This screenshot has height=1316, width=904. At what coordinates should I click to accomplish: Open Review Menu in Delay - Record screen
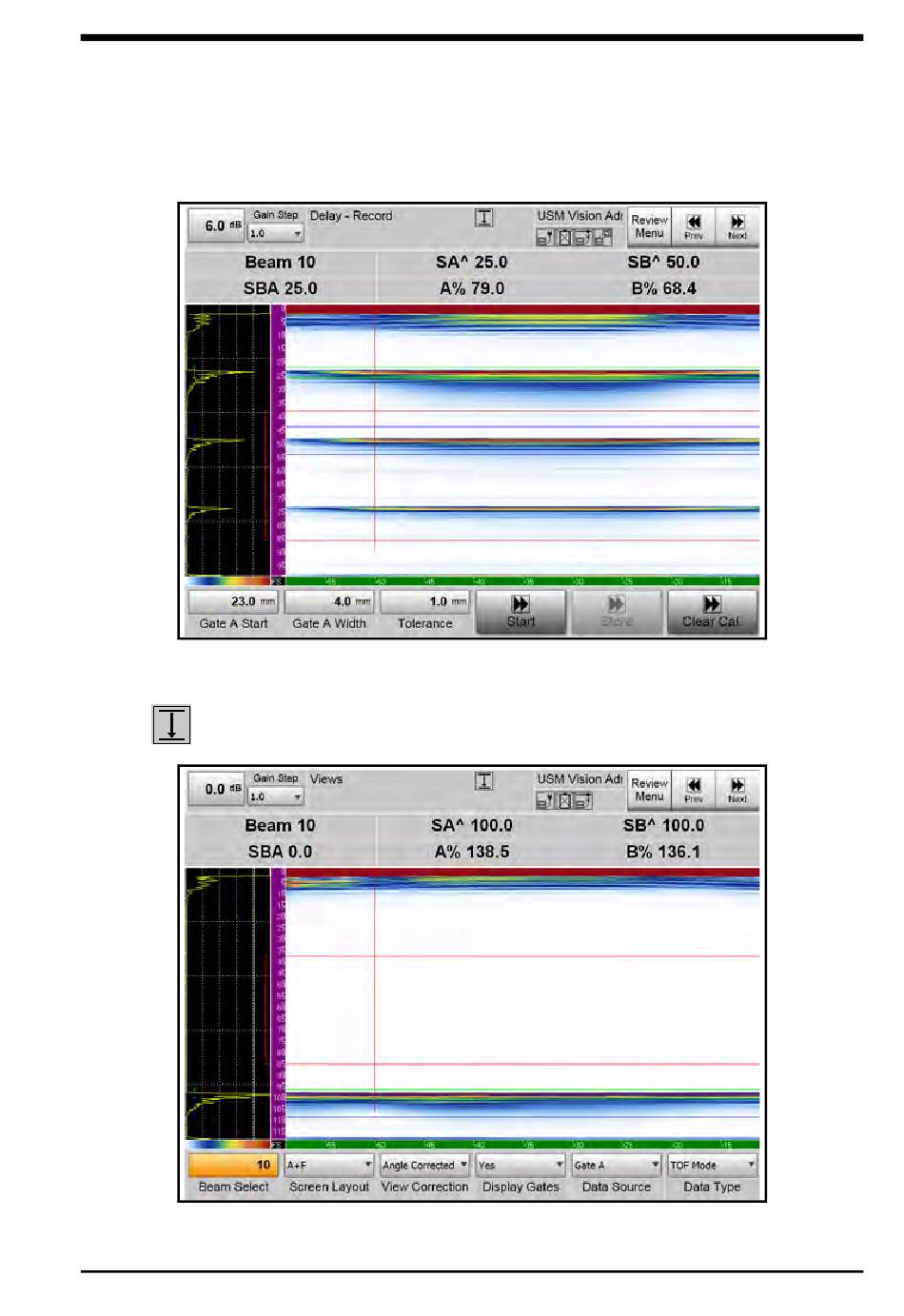coord(649,226)
